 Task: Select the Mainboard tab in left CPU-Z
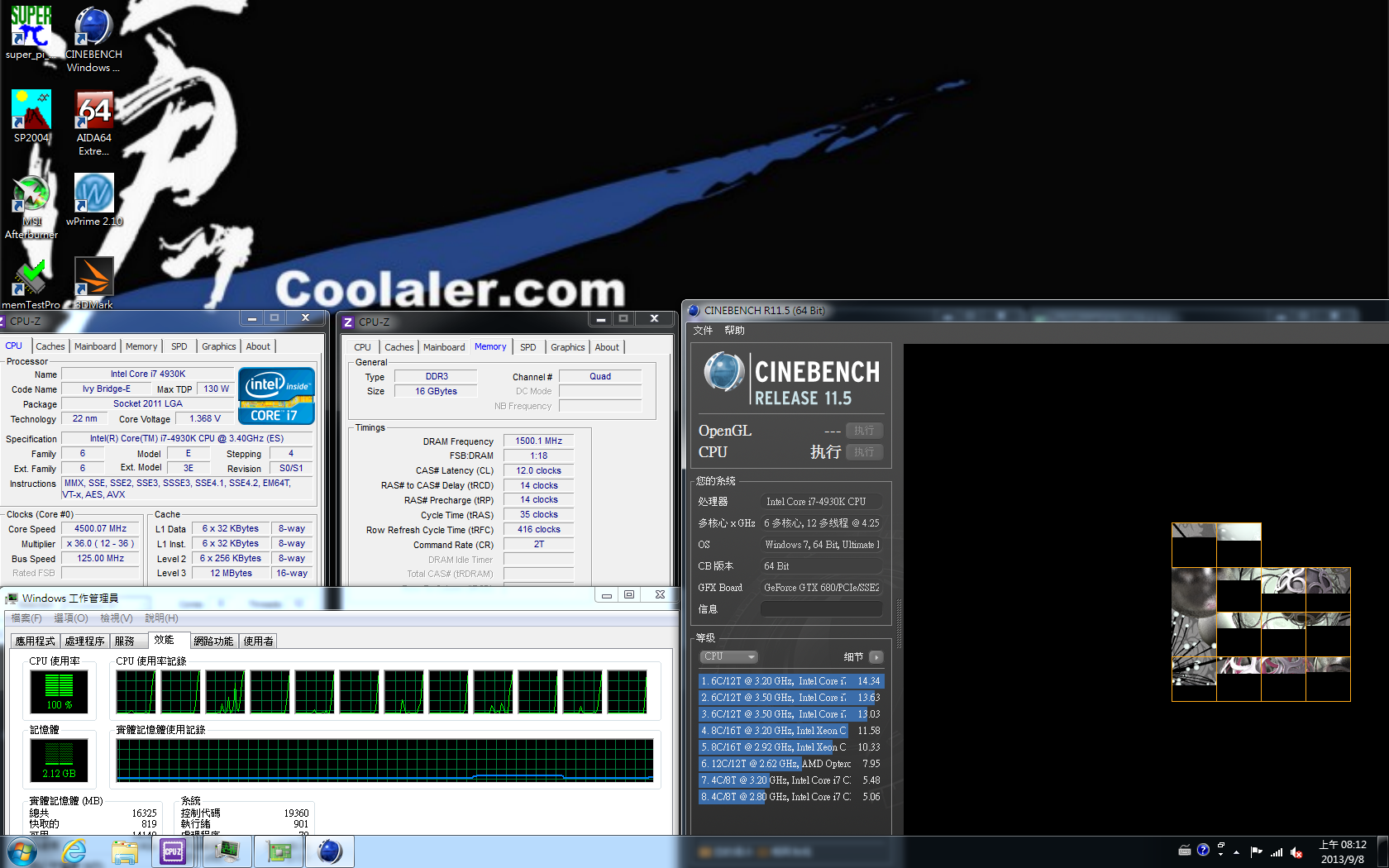(x=95, y=346)
